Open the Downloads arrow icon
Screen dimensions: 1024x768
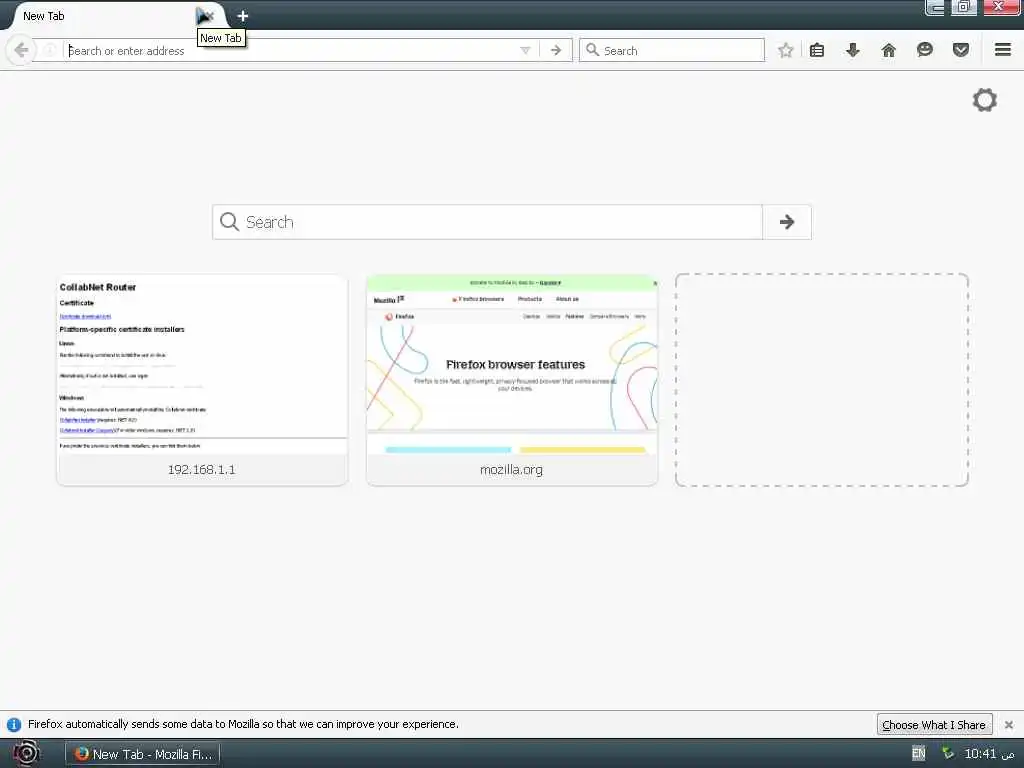pyautogui.click(x=853, y=50)
